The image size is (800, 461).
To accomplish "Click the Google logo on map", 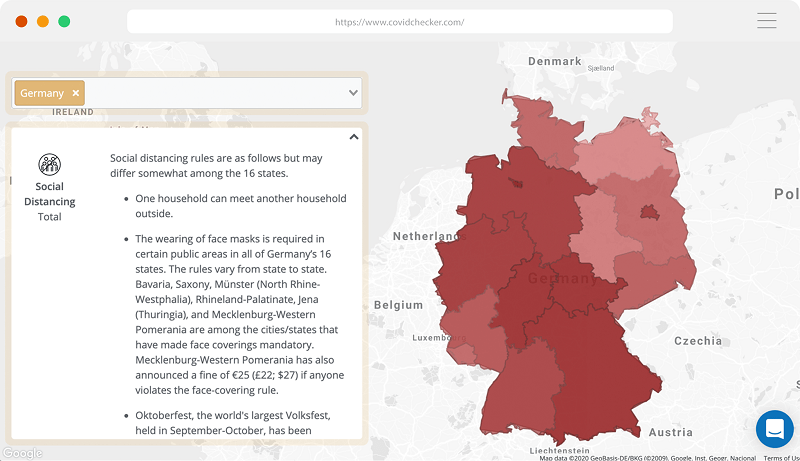I will click(22, 453).
